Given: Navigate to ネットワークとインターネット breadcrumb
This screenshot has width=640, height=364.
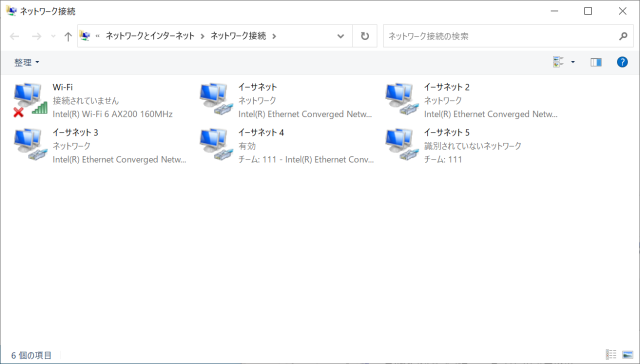Looking at the screenshot, I should pos(150,36).
